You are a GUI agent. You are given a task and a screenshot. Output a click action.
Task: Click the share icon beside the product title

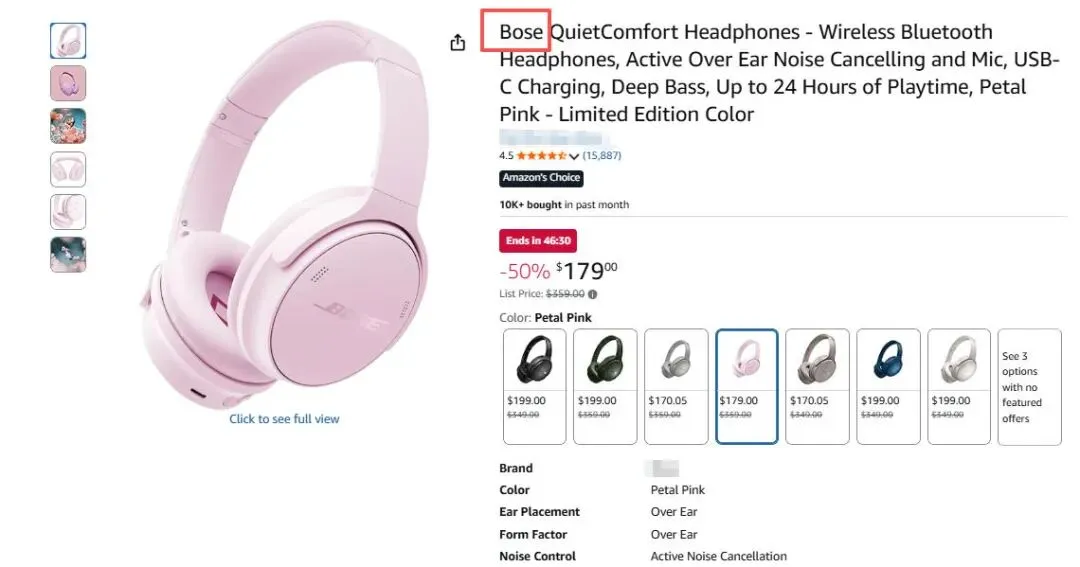(x=458, y=42)
